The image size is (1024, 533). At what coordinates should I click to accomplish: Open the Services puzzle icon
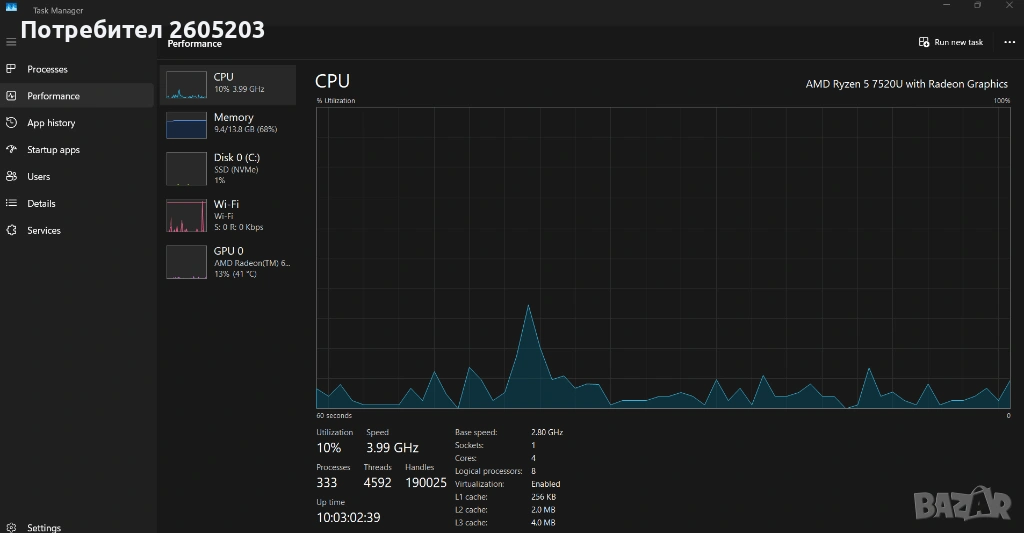click(11, 230)
